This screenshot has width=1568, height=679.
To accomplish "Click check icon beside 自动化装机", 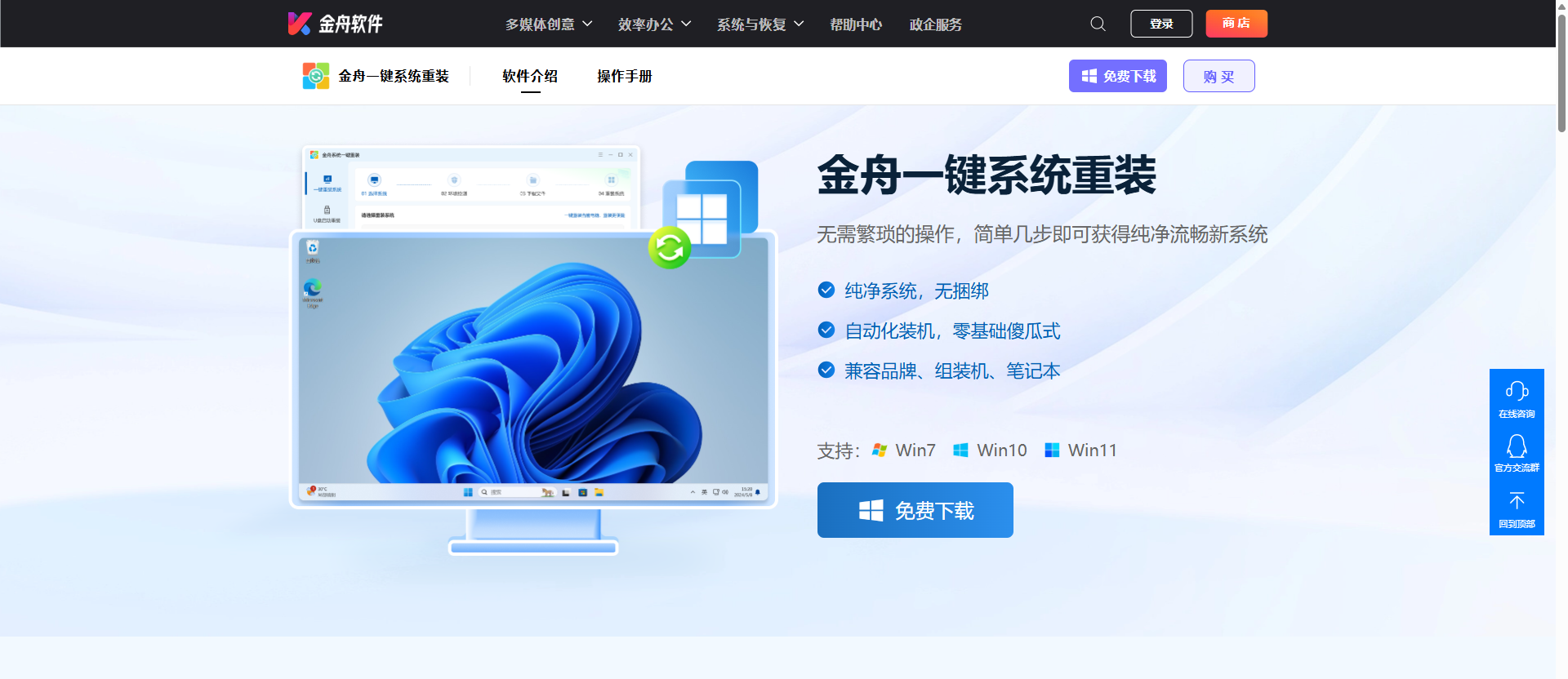I will tap(826, 331).
